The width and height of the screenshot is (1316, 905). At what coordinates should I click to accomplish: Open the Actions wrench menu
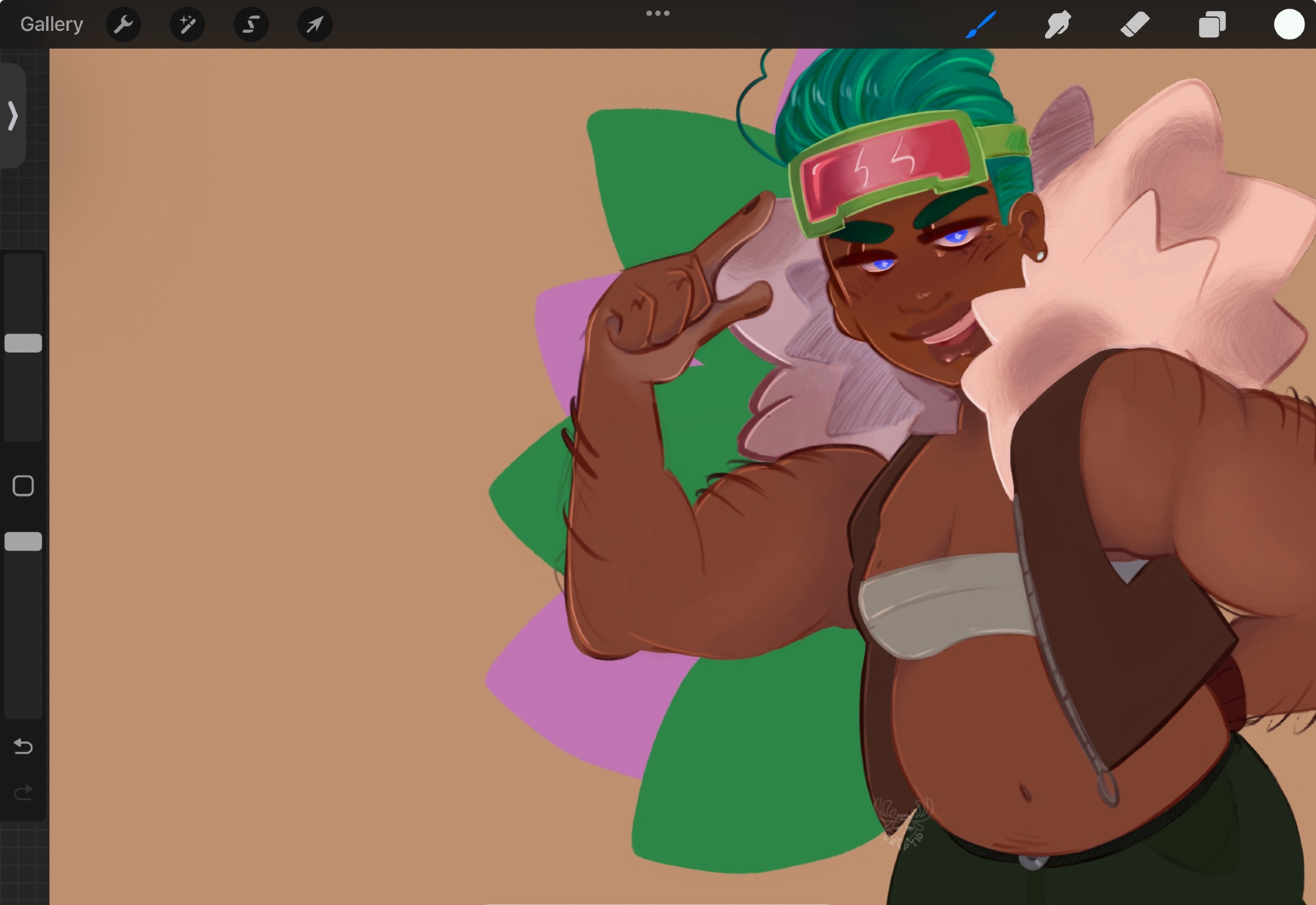click(123, 24)
